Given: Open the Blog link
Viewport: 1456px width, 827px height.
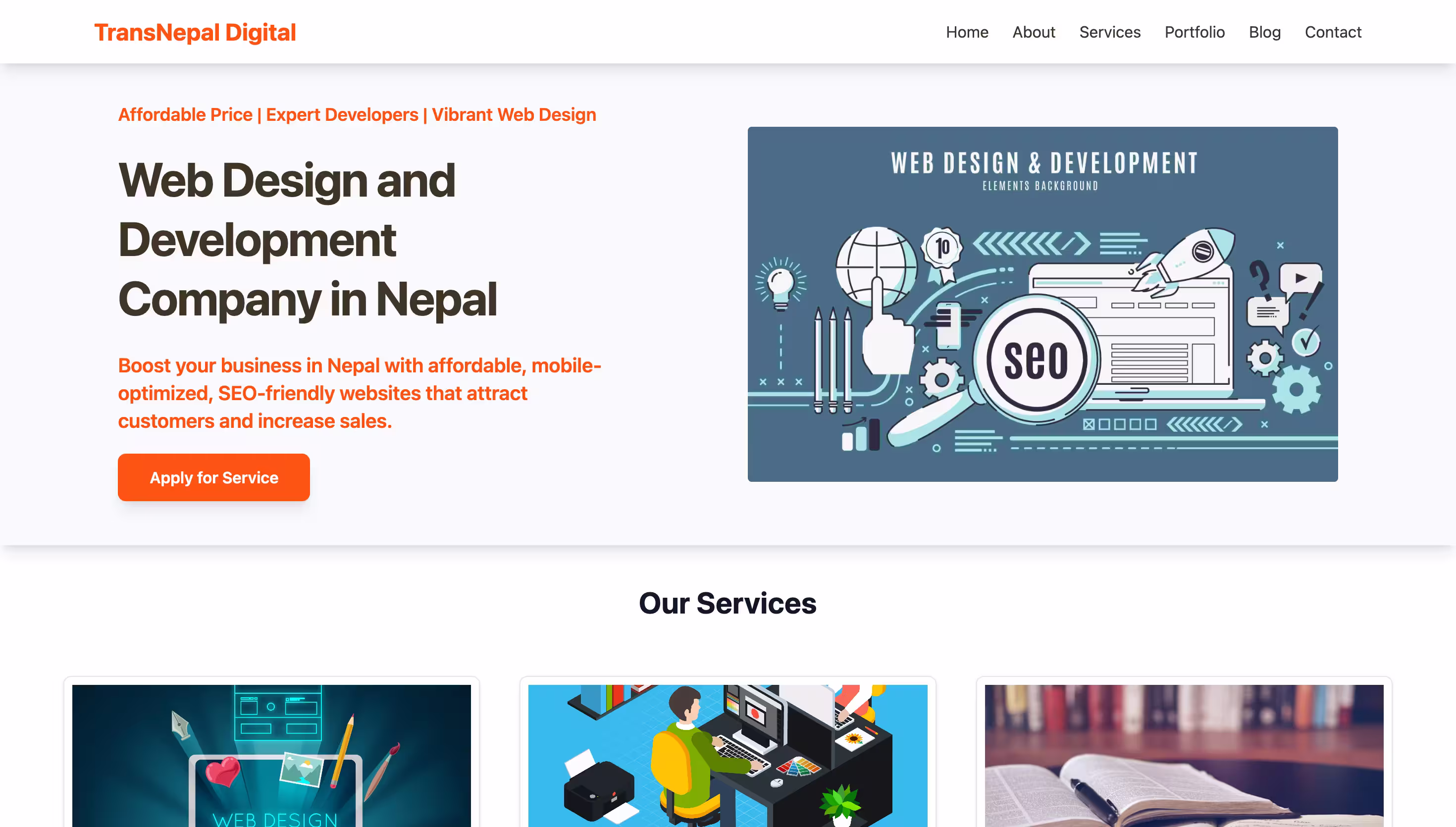Looking at the screenshot, I should (x=1265, y=32).
